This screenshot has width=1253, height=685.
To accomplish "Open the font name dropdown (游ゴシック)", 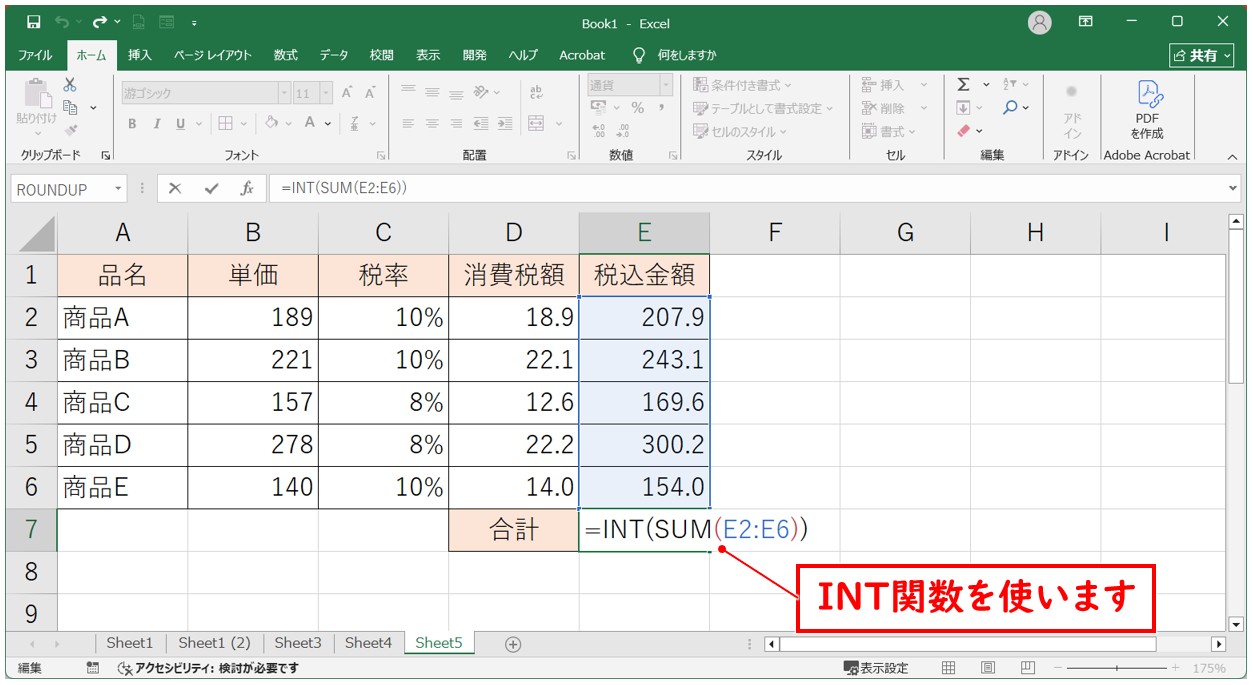I will [283, 93].
